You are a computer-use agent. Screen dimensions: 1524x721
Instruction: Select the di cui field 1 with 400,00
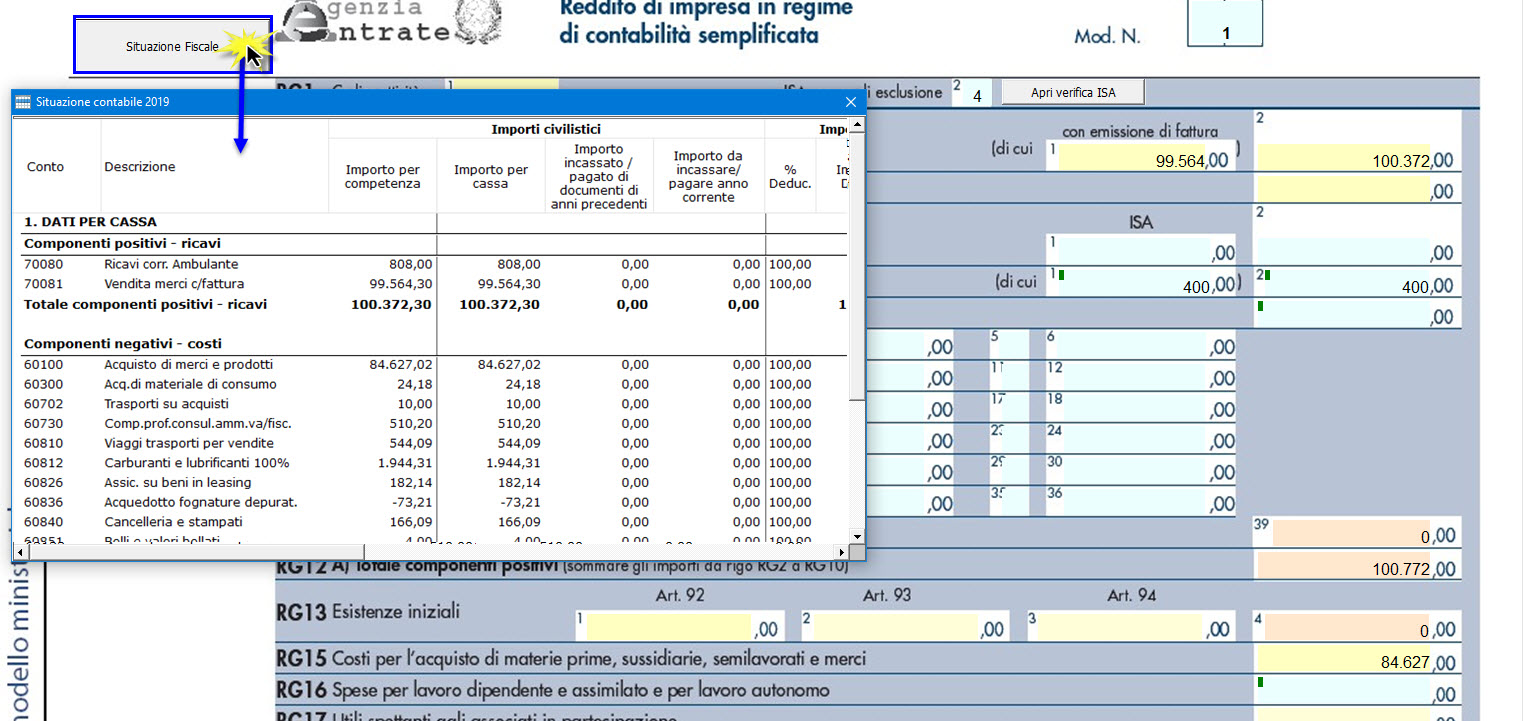(1141, 283)
